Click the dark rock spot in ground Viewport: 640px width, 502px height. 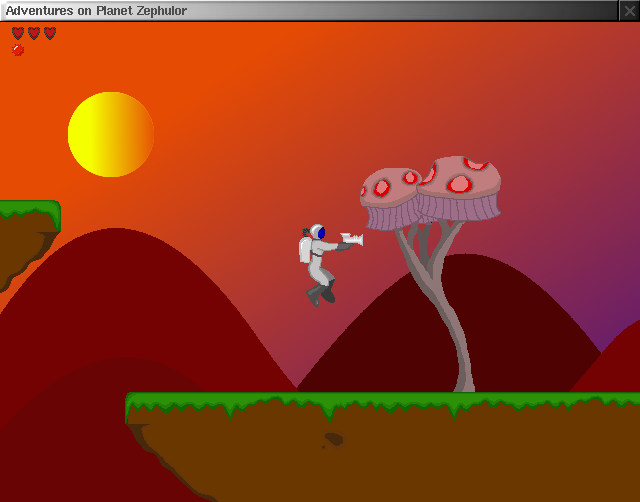pos(334,439)
